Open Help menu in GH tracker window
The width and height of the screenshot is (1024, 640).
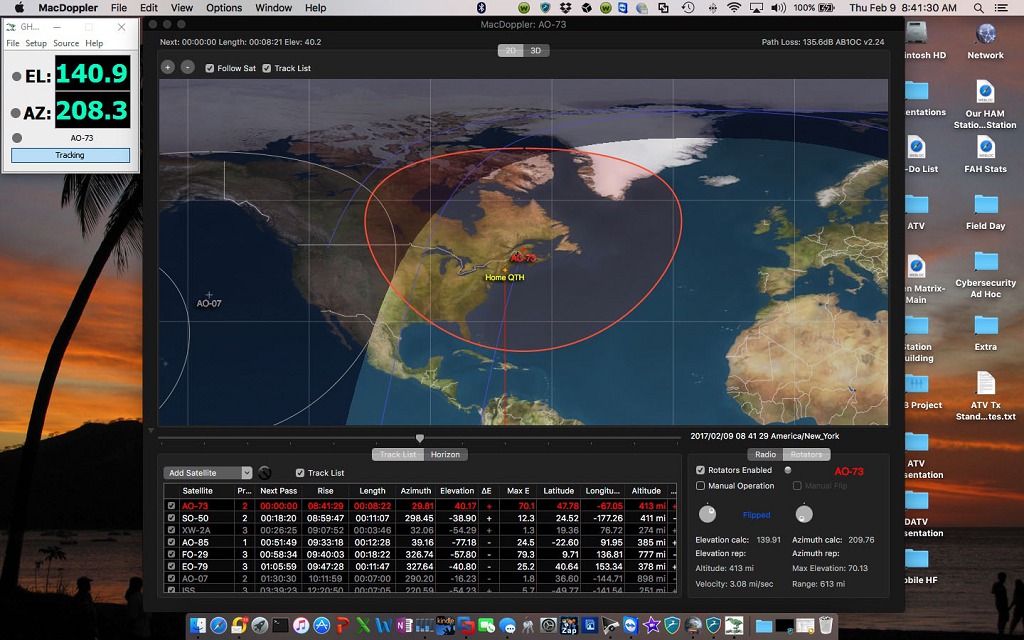pyautogui.click(x=94, y=43)
